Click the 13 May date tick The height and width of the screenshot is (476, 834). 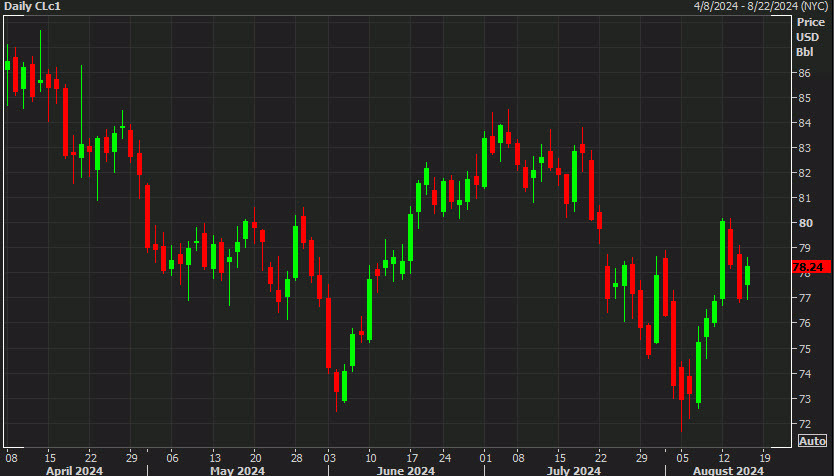coord(214,458)
